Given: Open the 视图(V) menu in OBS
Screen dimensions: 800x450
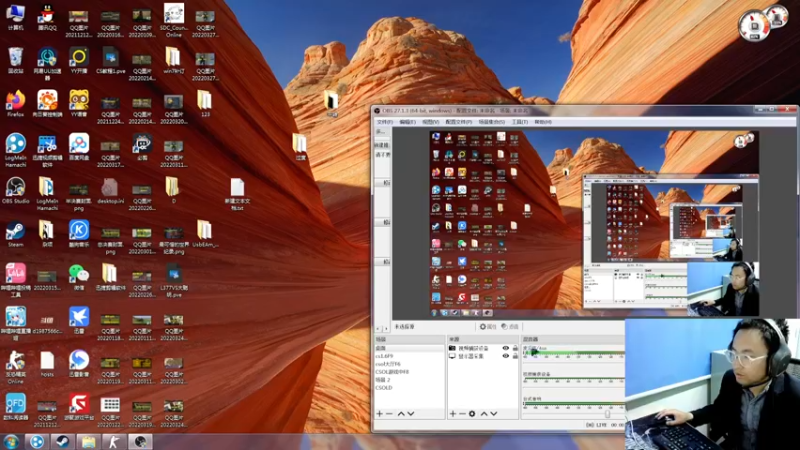Looking at the screenshot, I should pyautogui.click(x=430, y=122).
